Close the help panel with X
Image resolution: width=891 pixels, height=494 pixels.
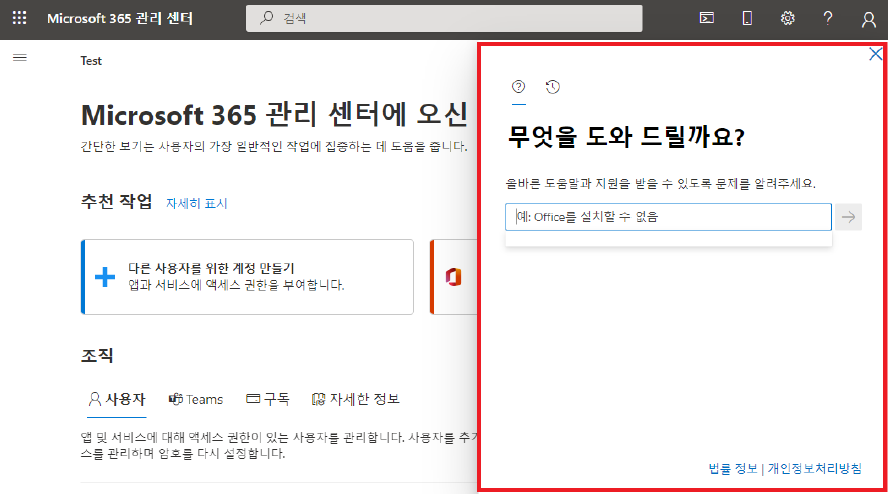pos(875,54)
